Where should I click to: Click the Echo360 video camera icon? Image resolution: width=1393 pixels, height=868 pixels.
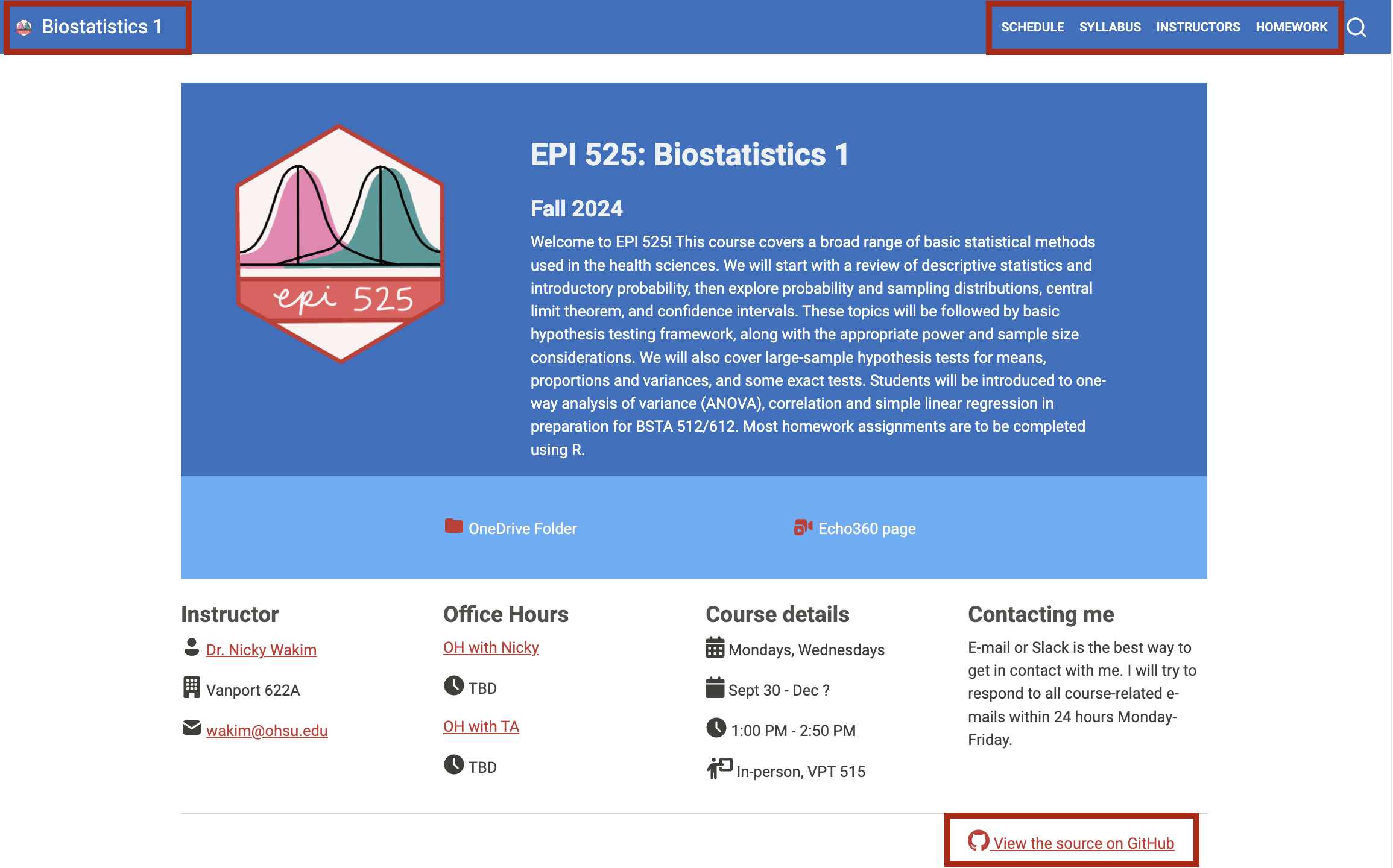click(803, 527)
